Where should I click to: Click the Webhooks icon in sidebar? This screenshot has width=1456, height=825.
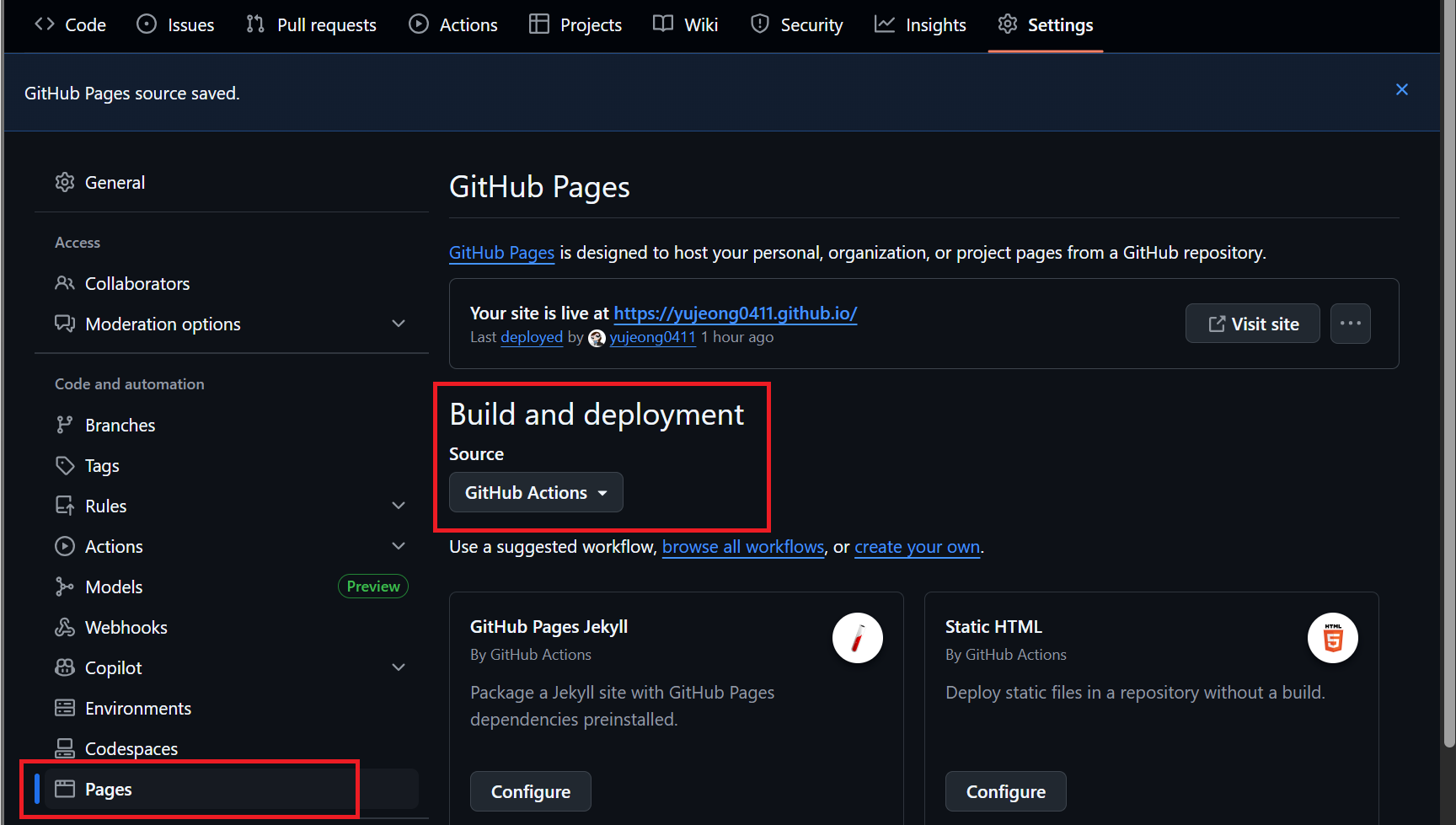pos(65,627)
